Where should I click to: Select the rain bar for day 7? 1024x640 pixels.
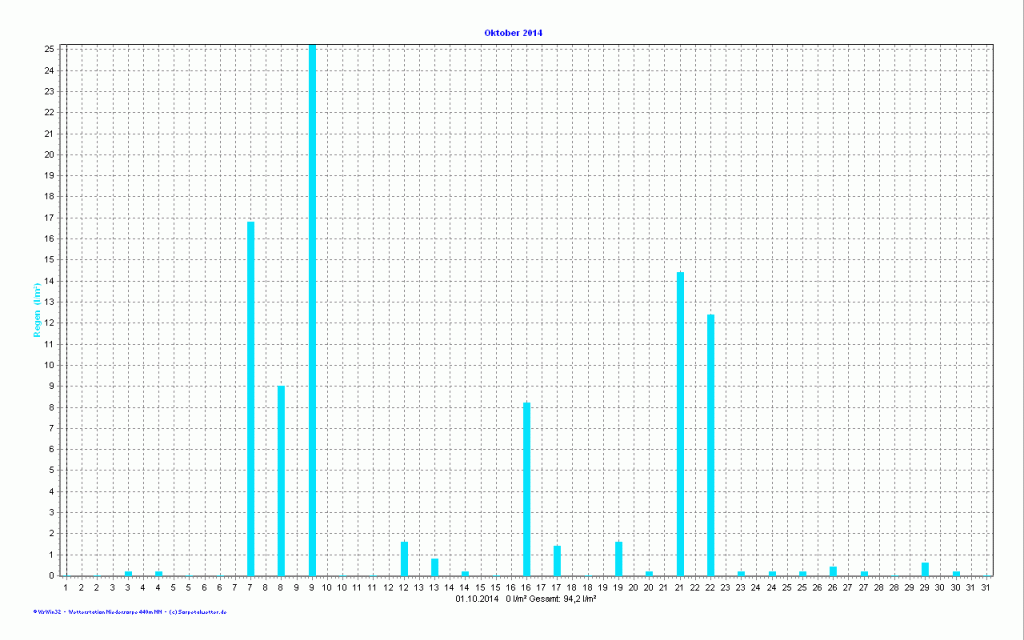251,398
